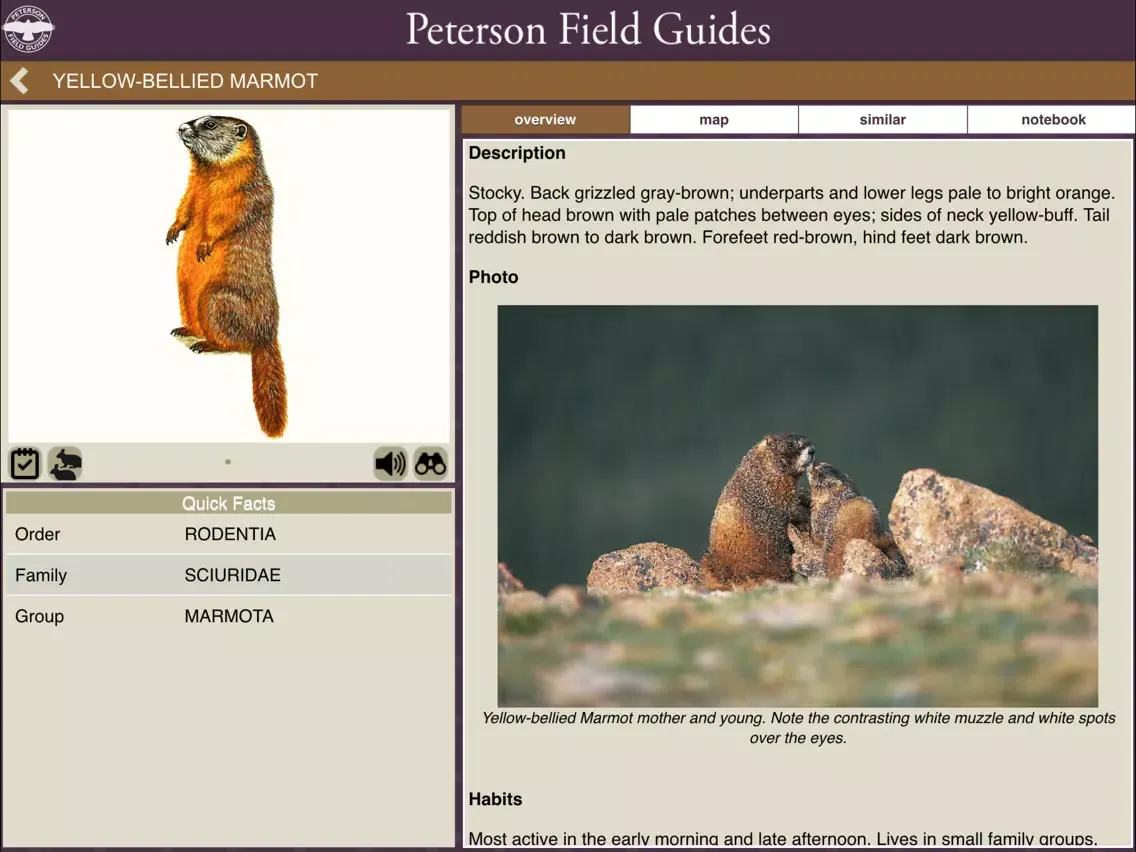Image resolution: width=1136 pixels, height=852 pixels.
Task: Click the marmot illustration image
Action: point(229,275)
